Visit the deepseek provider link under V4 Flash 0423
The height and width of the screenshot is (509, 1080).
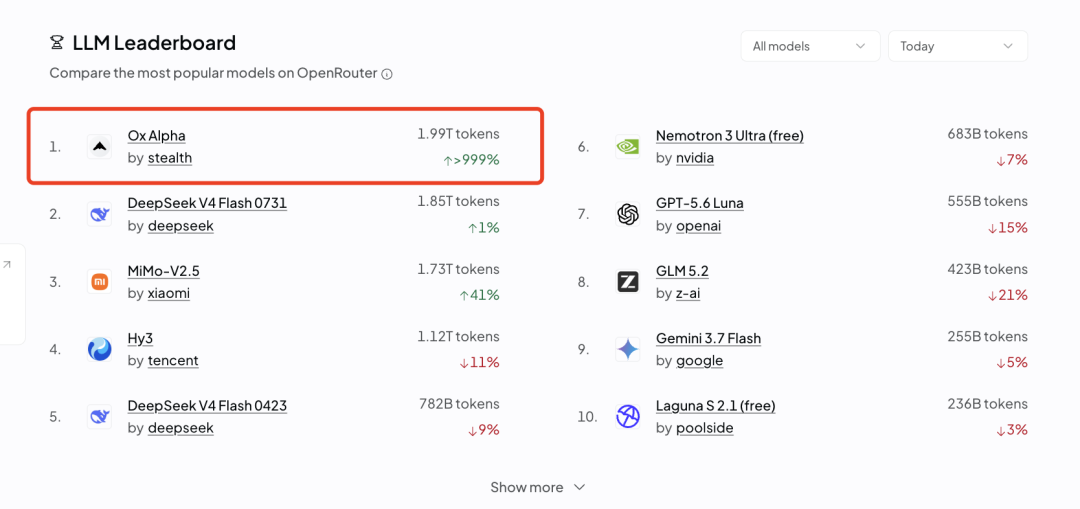tap(180, 428)
